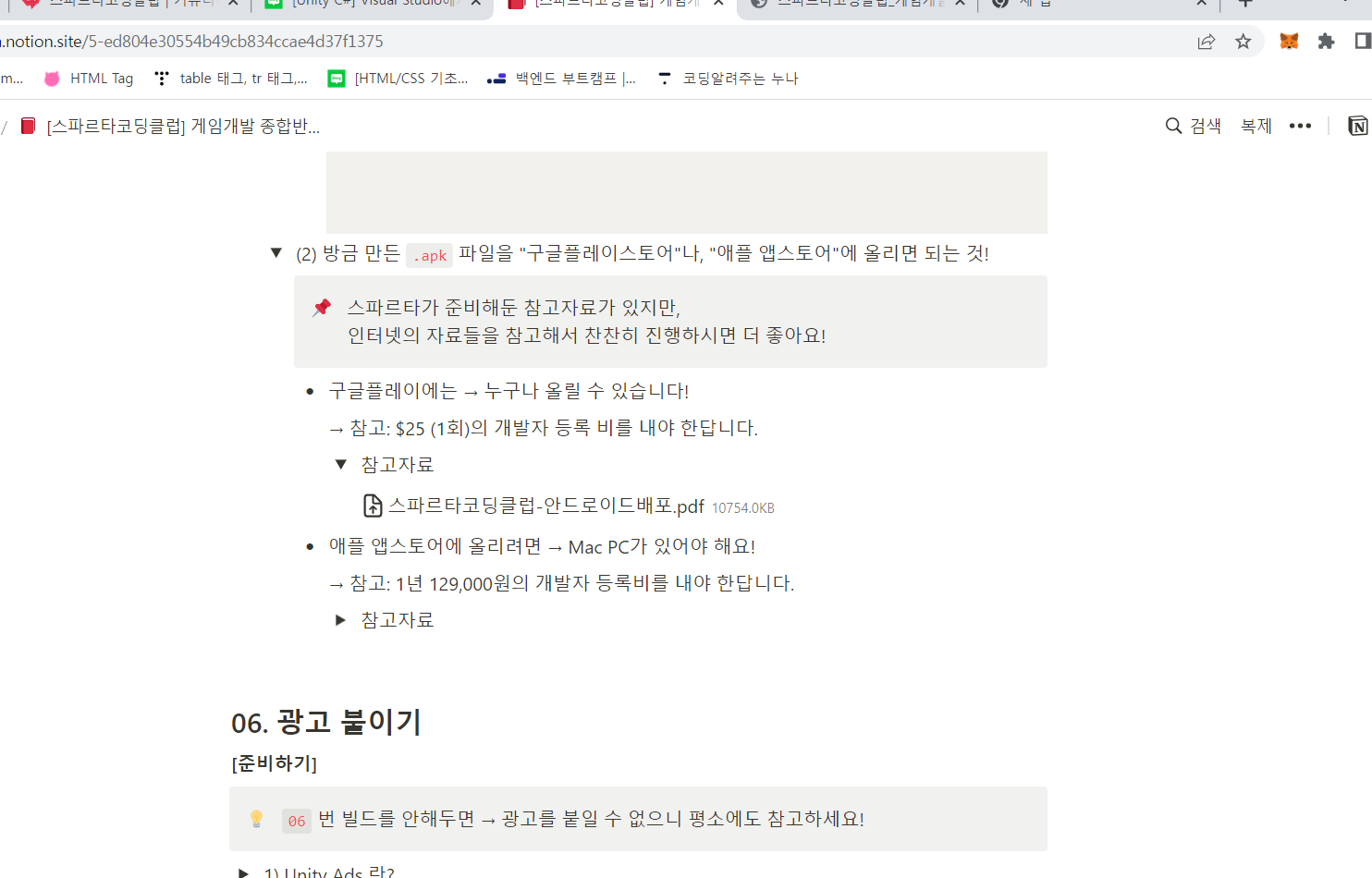Open the Extensions puzzle-piece menu
The width and height of the screenshot is (1372, 878).
click(1326, 42)
